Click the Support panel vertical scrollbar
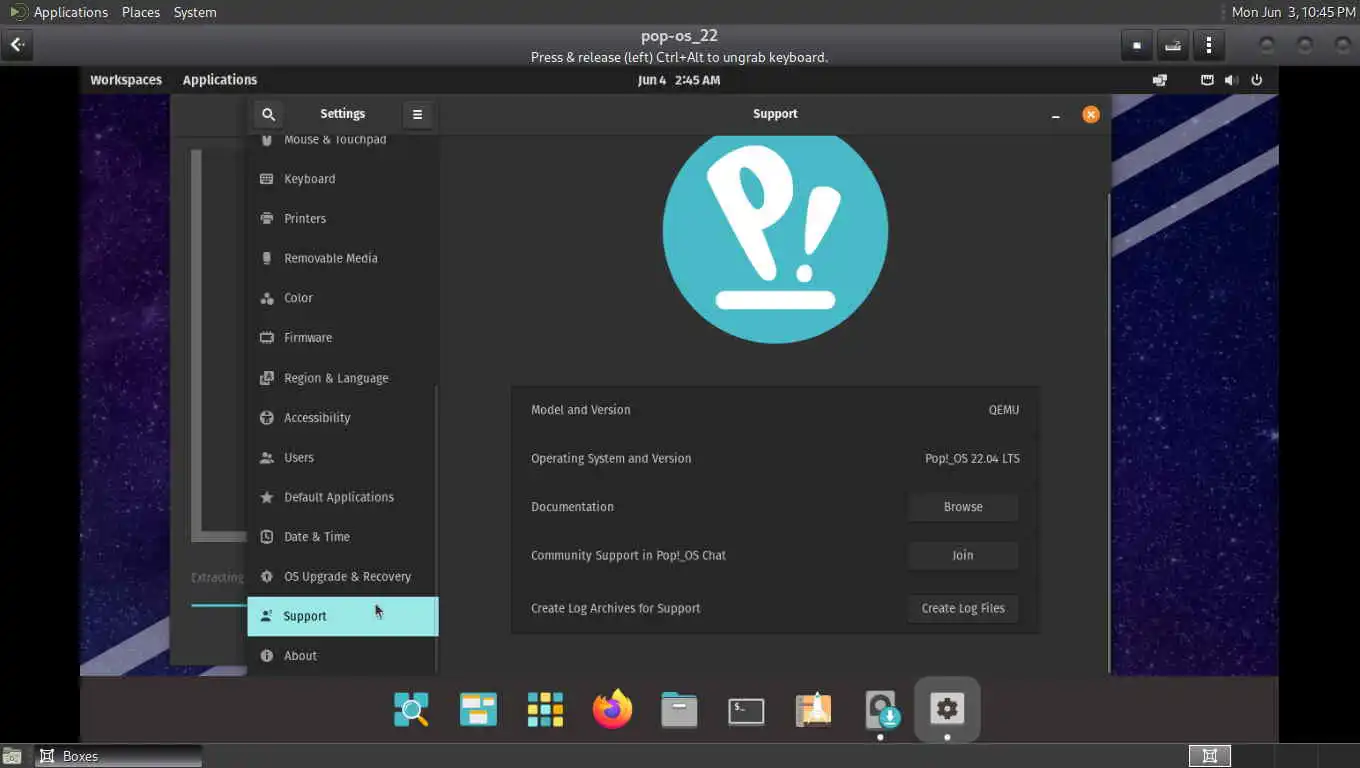Screen dimensions: 1360x768 [1108, 434]
